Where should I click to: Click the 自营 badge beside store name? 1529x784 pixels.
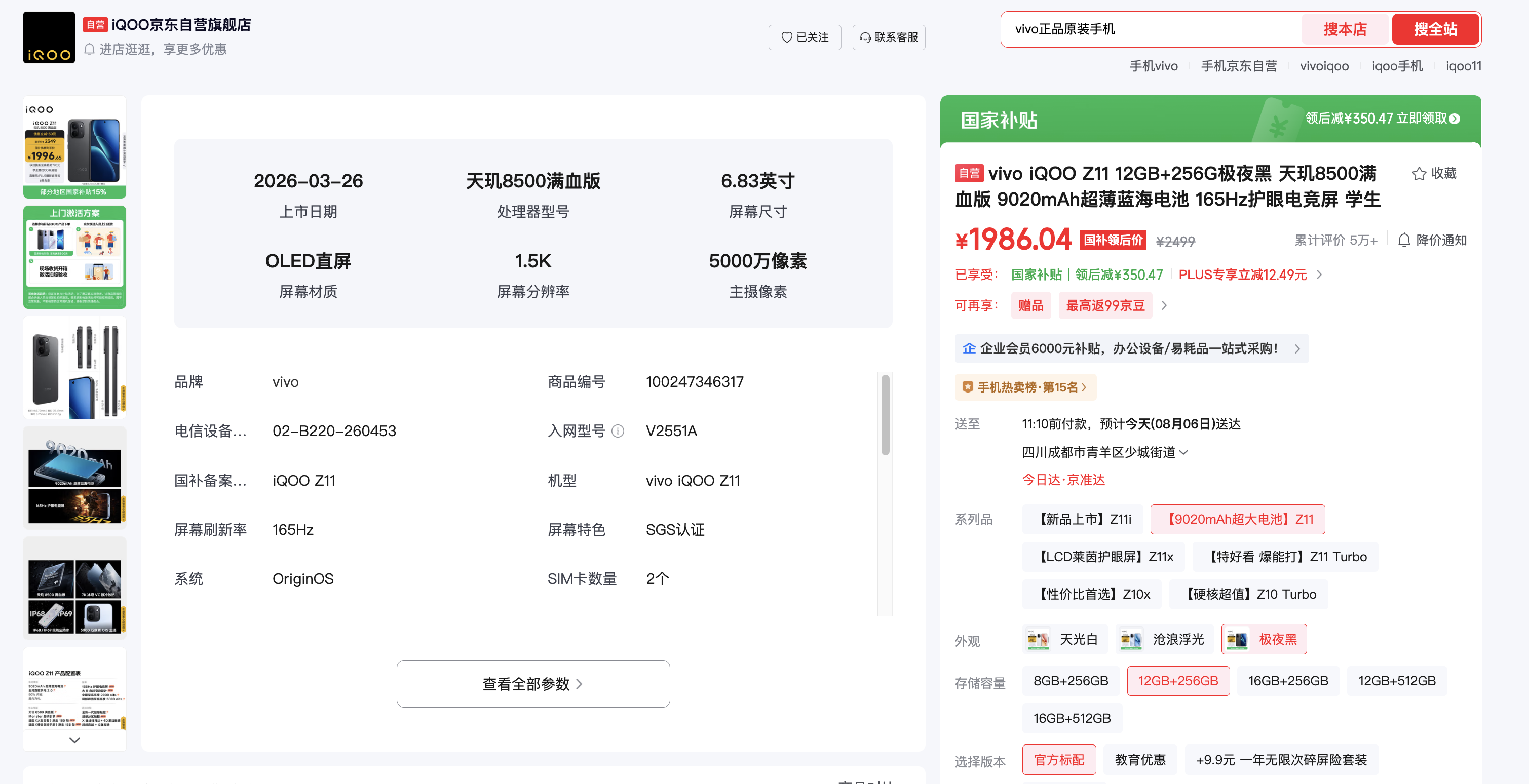[95, 25]
